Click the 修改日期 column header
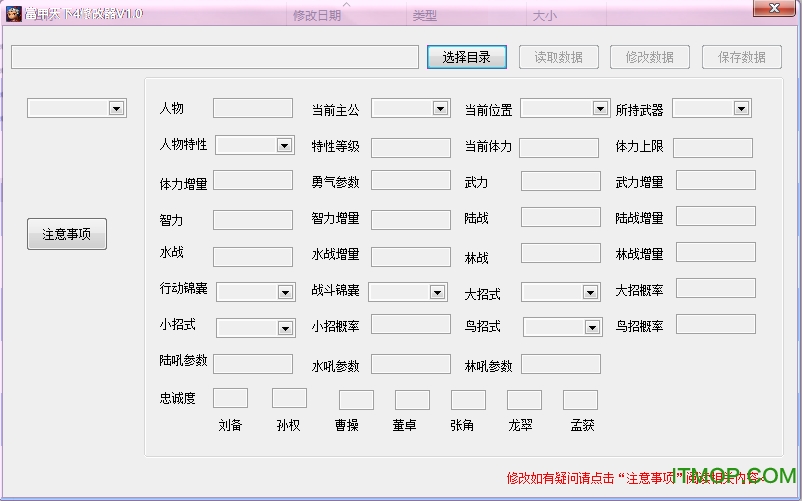Viewport: 802px width, 501px height. pyautogui.click(x=316, y=16)
